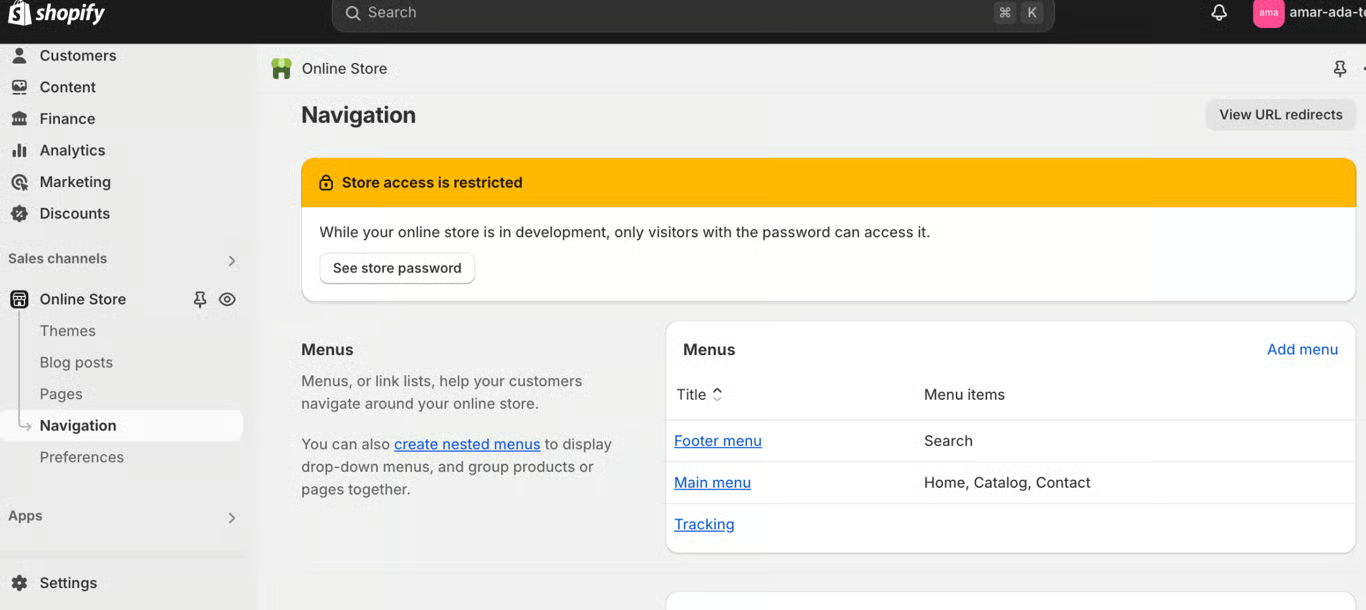This screenshot has width=1366, height=610.
Task: Click the search magnifier icon
Action: (353, 13)
